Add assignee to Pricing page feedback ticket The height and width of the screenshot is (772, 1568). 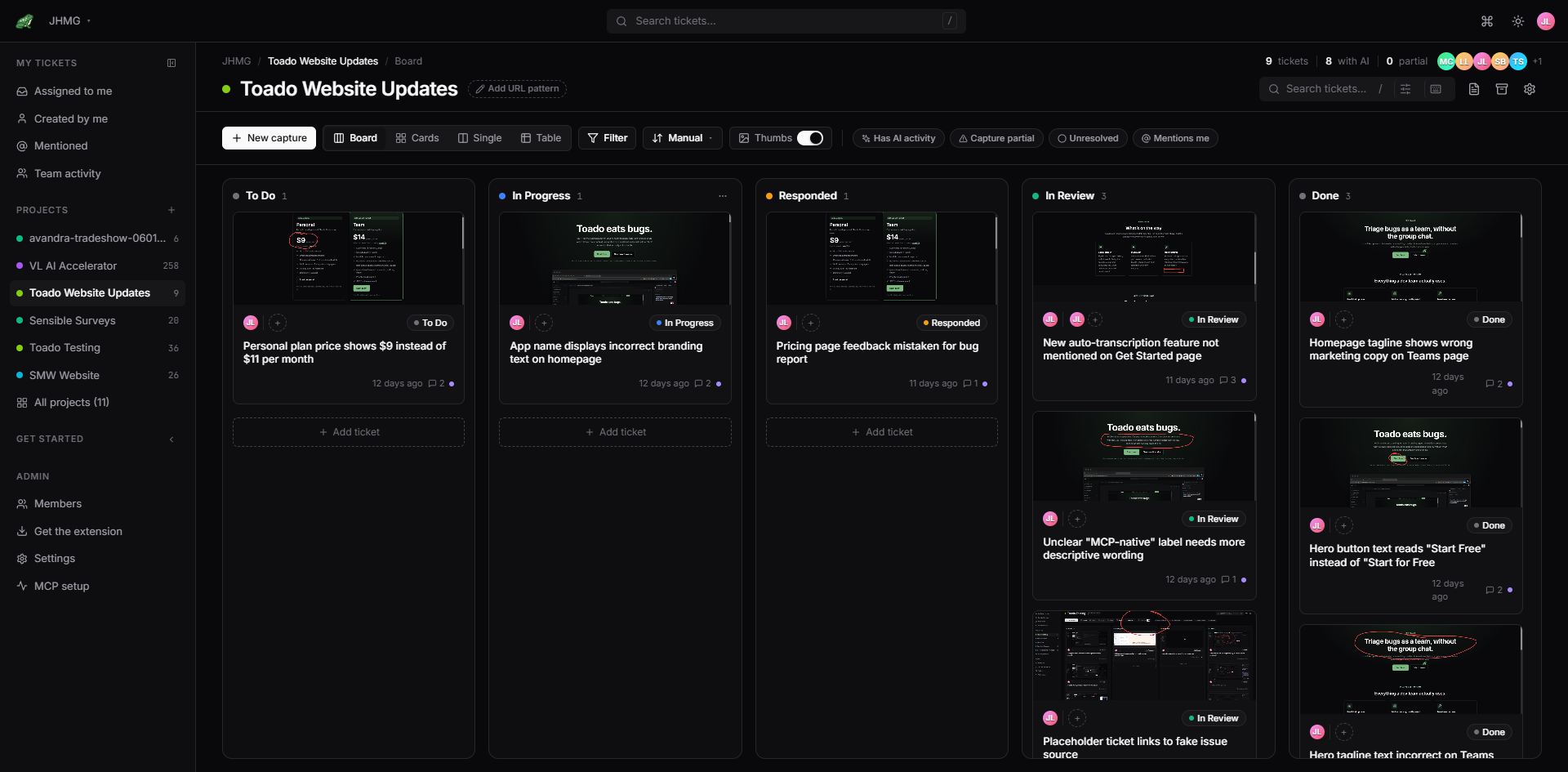click(x=811, y=324)
